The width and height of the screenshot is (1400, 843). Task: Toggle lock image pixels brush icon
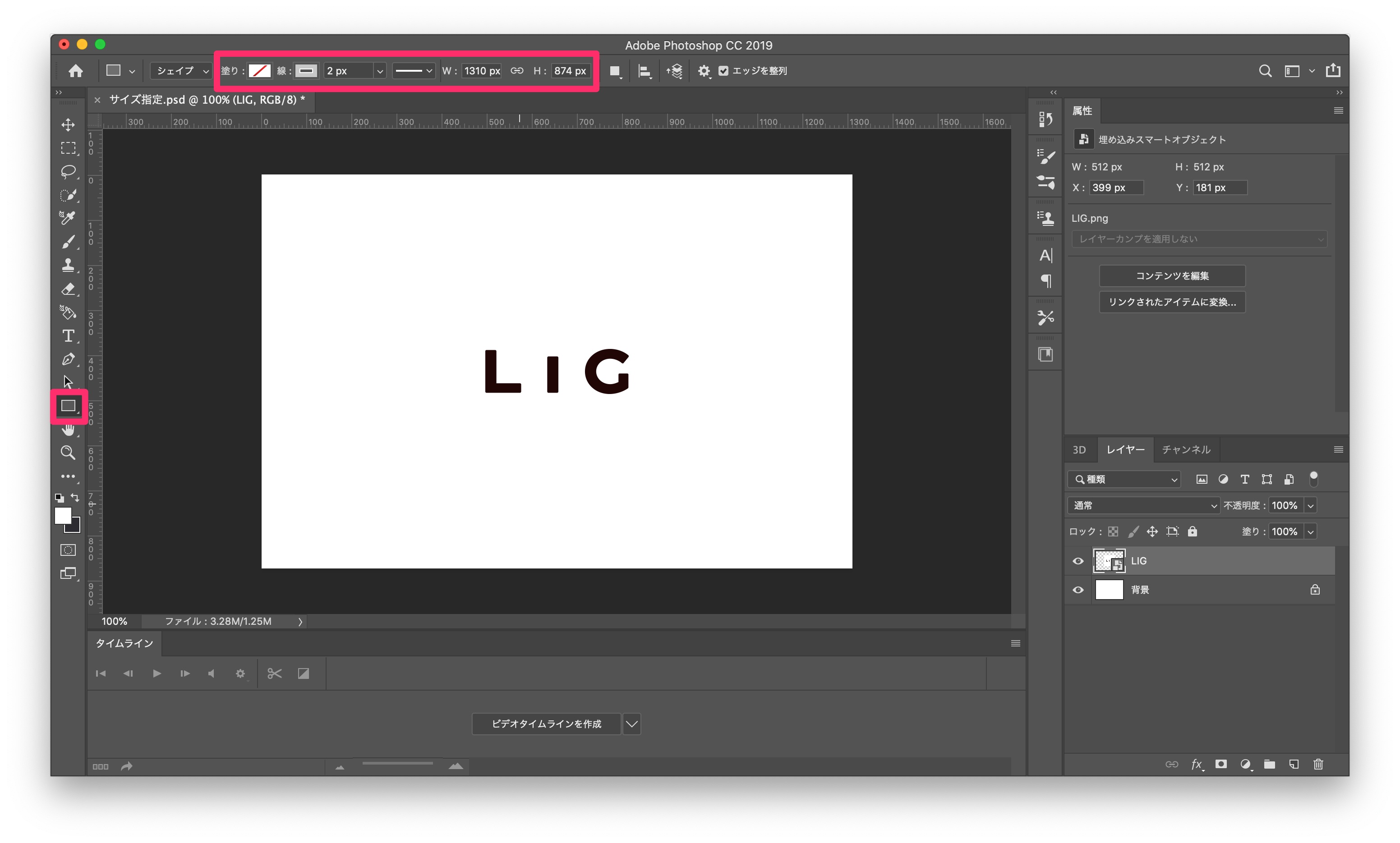(1133, 531)
